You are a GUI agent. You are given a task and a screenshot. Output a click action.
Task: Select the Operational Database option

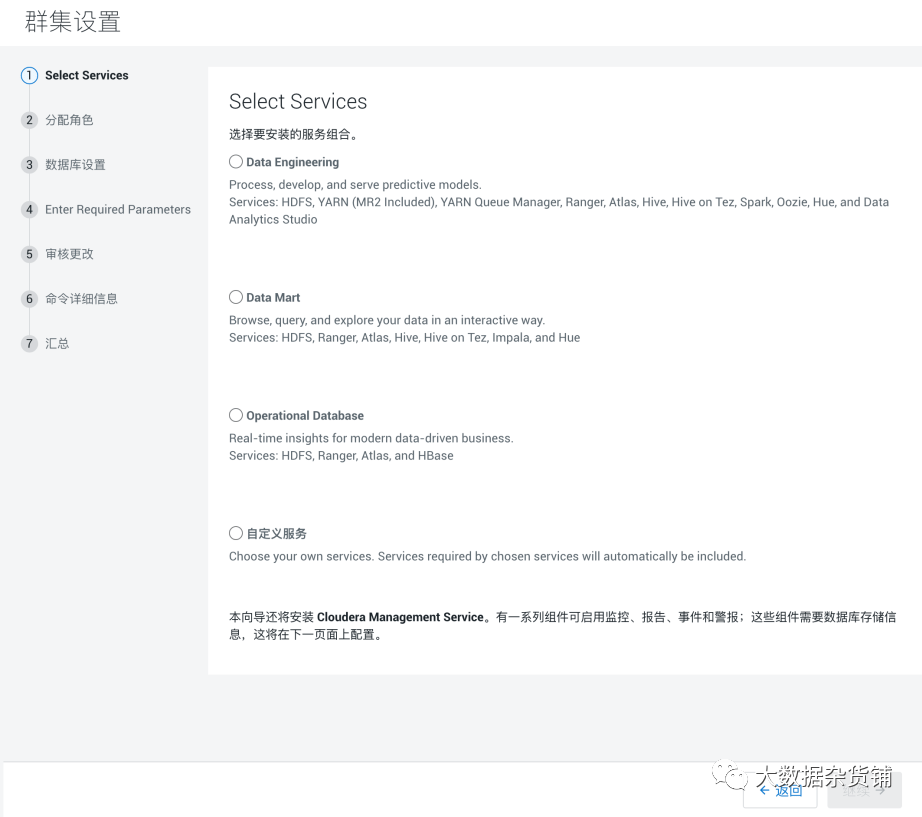click(x=236, y=415)
